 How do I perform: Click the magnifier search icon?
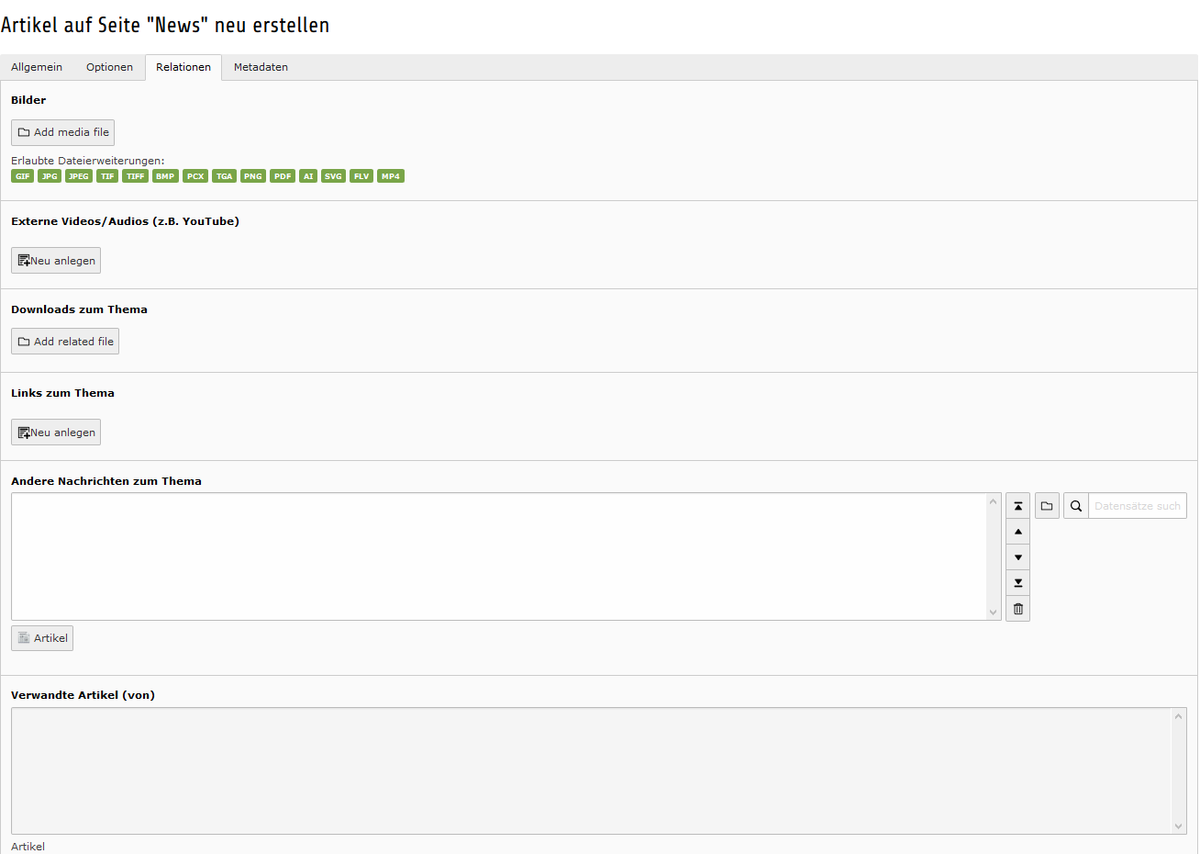point(1076,506)
